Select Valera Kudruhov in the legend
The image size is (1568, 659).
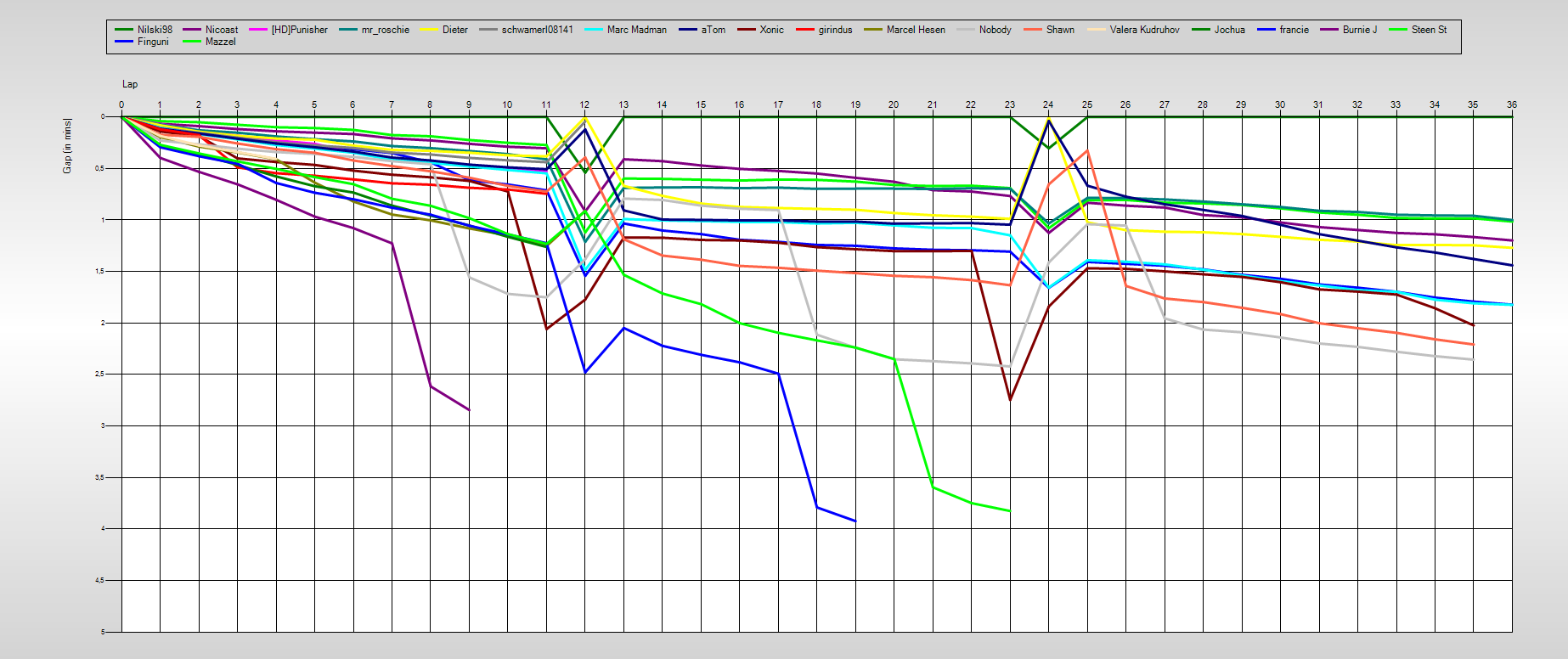coord(1144,30)
